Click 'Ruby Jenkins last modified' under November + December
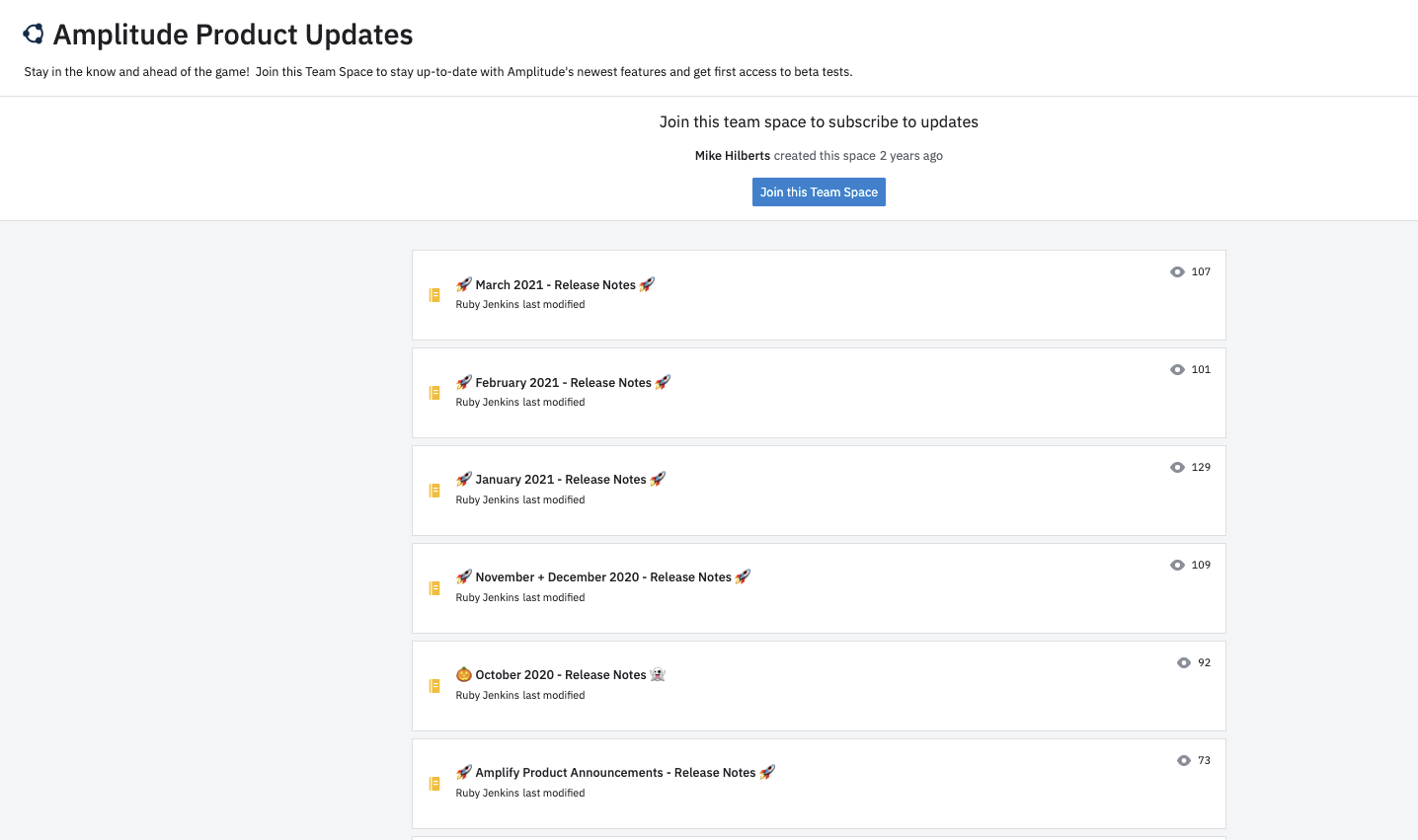Image resolution: width=1418 pixels, height=840 pixels. [x=520, y=598]
